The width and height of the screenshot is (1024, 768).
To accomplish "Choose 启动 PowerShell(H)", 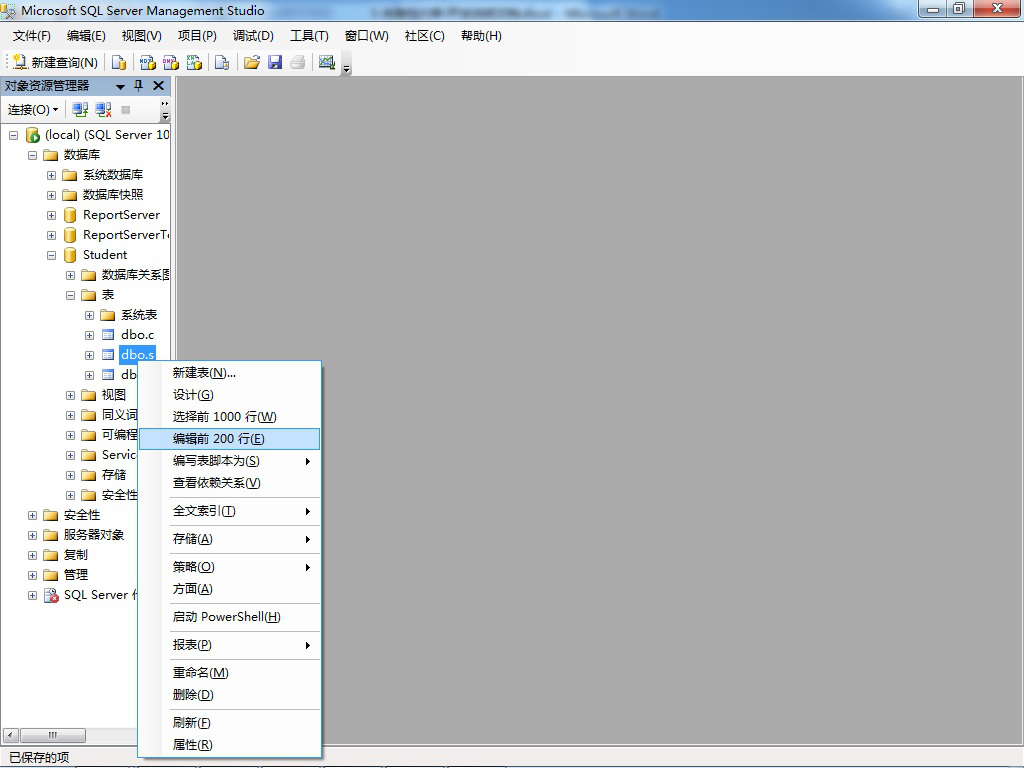I will tap(230, 617).
